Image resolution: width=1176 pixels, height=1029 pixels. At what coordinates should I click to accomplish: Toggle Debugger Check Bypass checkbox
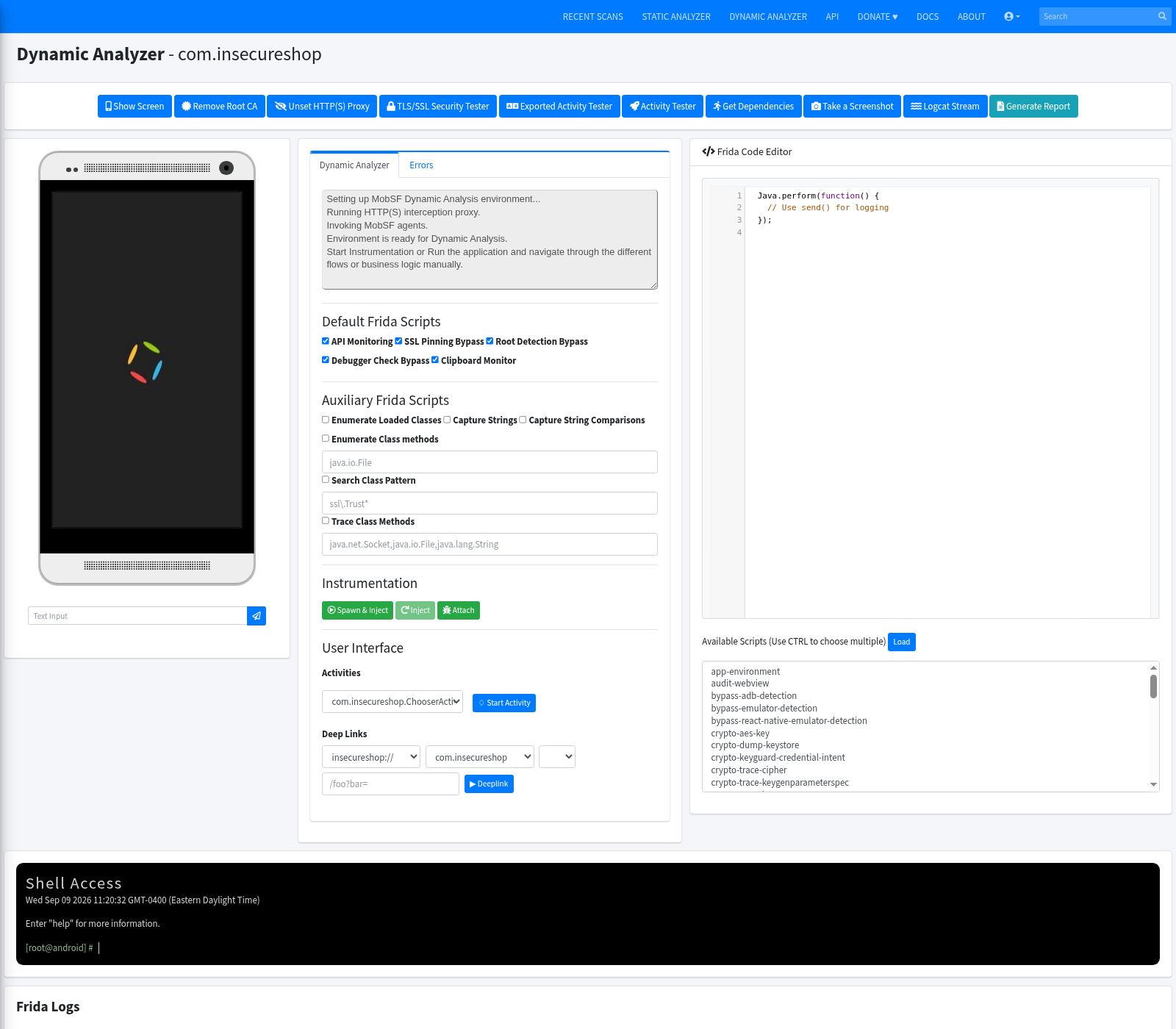pos(326,360)
